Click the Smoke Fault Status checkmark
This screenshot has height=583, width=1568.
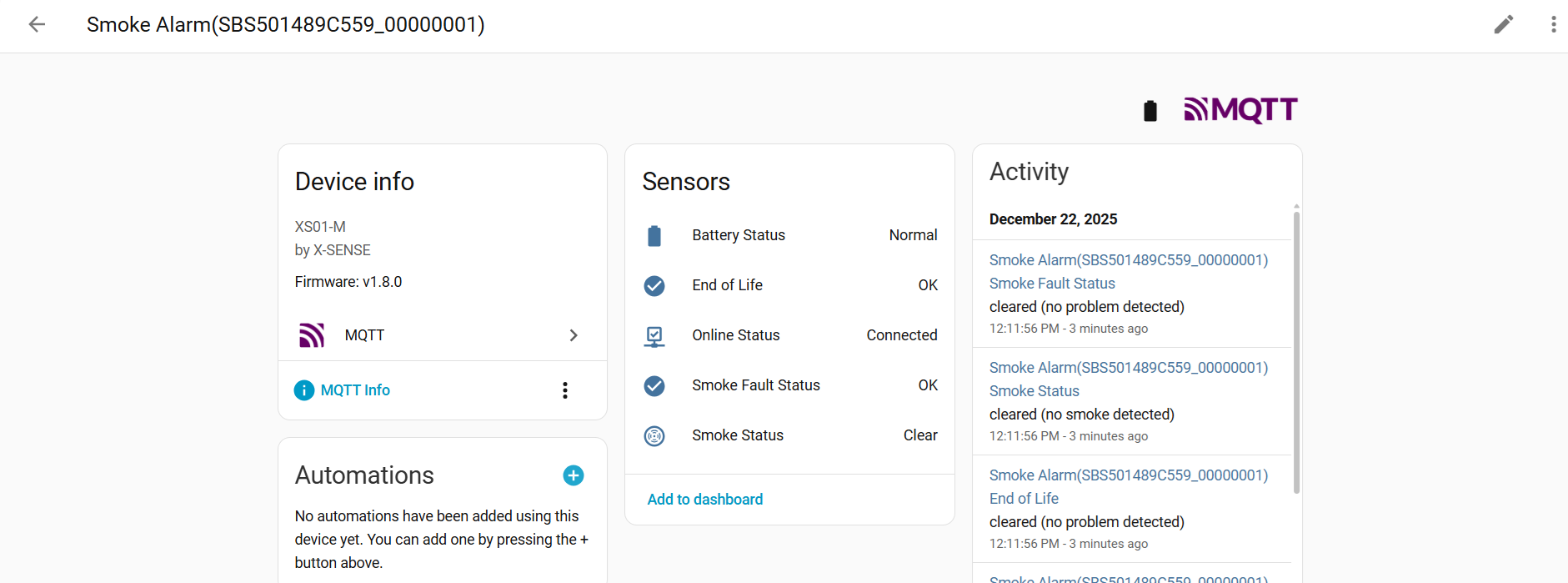(654, 386)
